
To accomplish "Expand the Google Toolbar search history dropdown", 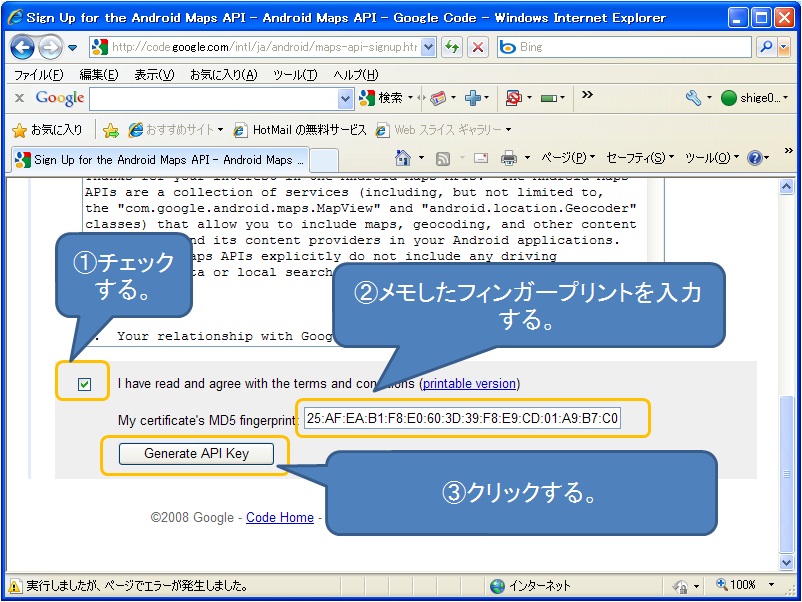I will pos(346,98).
